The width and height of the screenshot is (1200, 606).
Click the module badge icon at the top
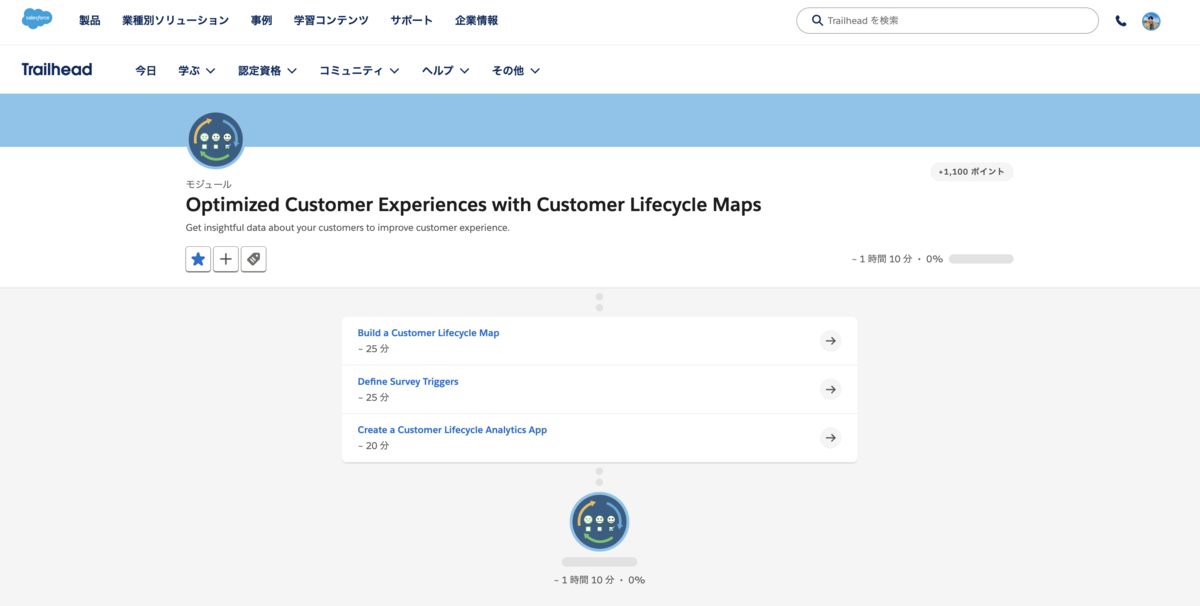click(214, 139)
